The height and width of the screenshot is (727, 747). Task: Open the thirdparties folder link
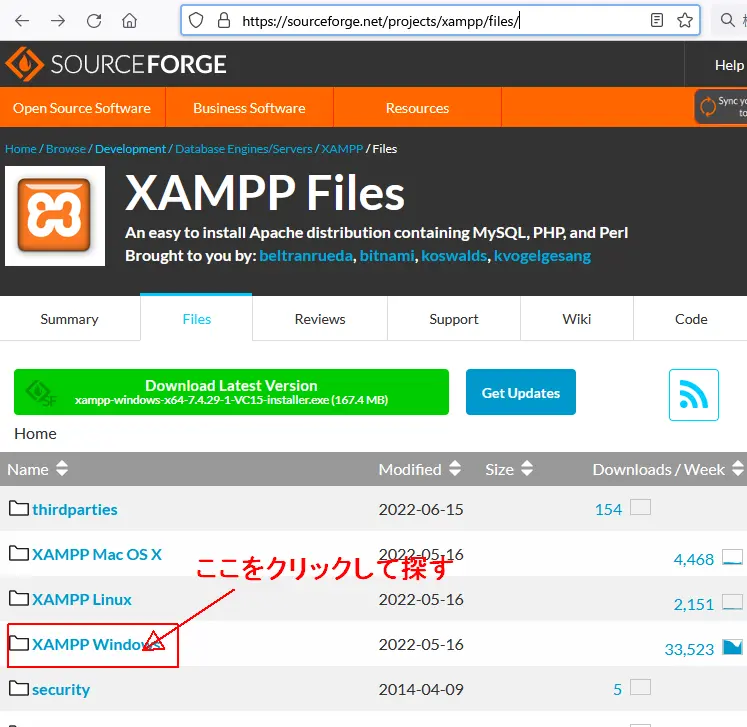75,509
